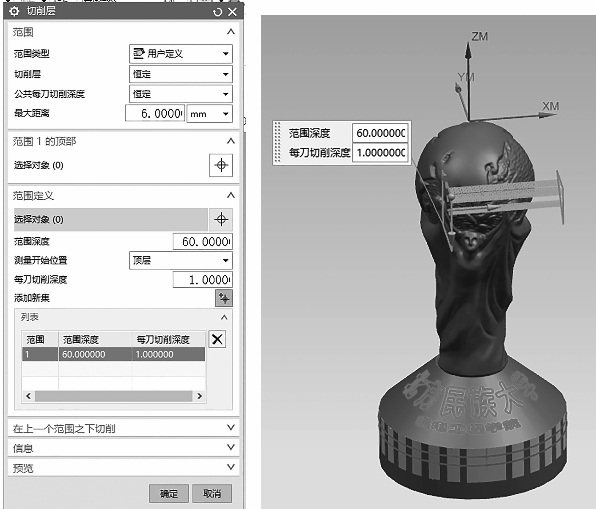Open the mm unit dropdown
The width and height of the screenshot is (596, 509).
[209, 114]
